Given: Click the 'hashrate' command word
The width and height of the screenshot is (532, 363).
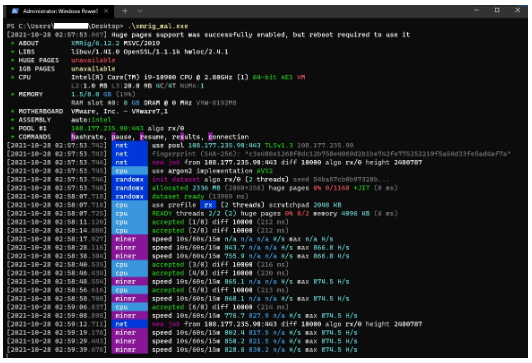Looking at the screenshot, I should click(87, 137).
